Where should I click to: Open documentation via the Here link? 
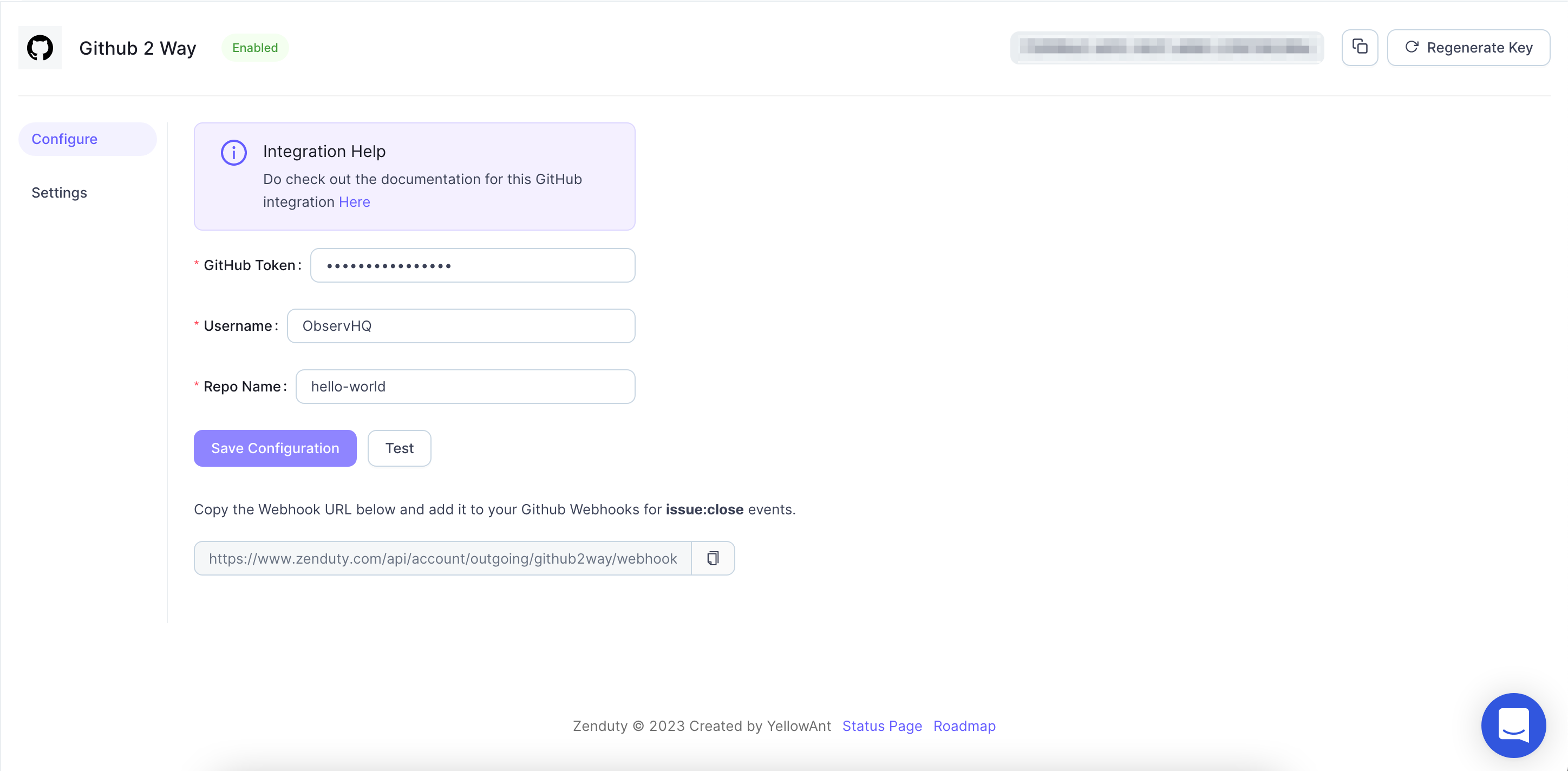point(354,202)
